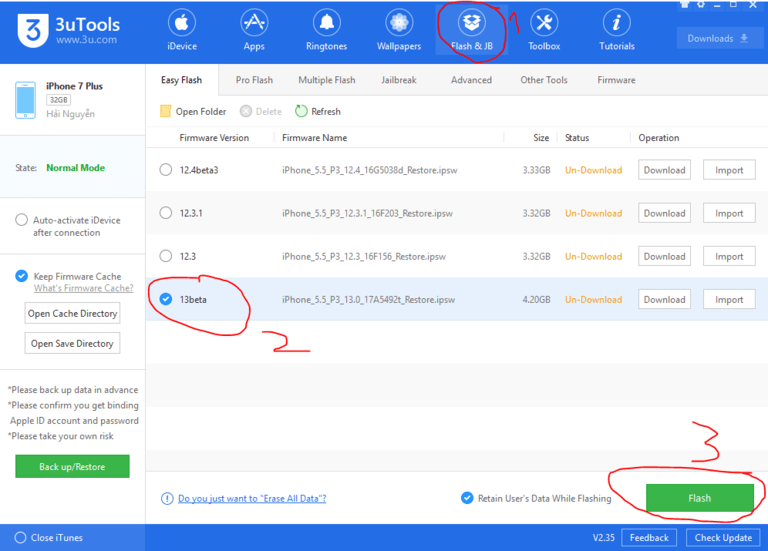Screen dimensions: 768x551
Task: Refresh the firmware list
Action: 301,111
